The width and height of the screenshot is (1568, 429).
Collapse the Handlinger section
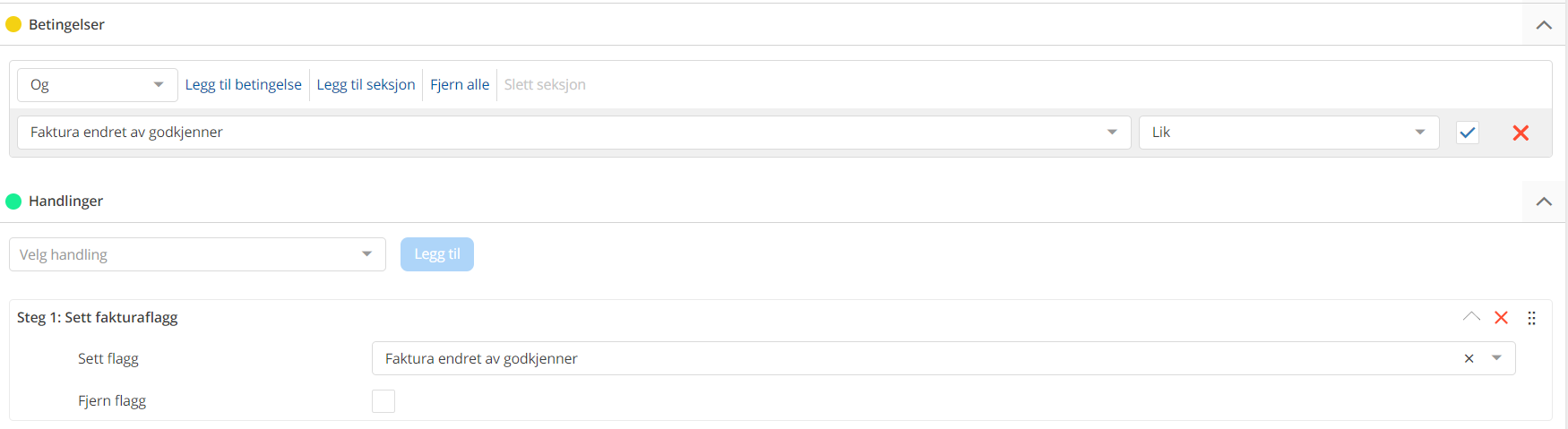point(1544,202)
